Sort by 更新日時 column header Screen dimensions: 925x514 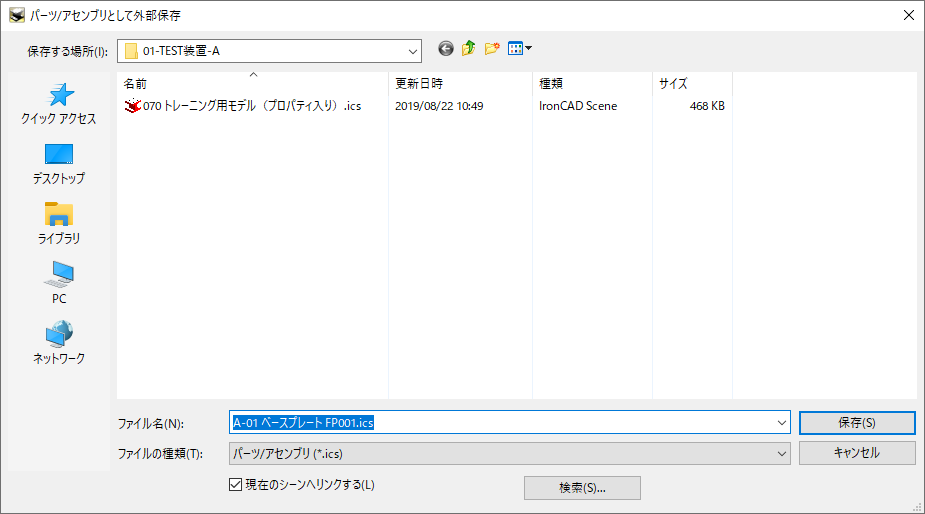click(460, 83)
